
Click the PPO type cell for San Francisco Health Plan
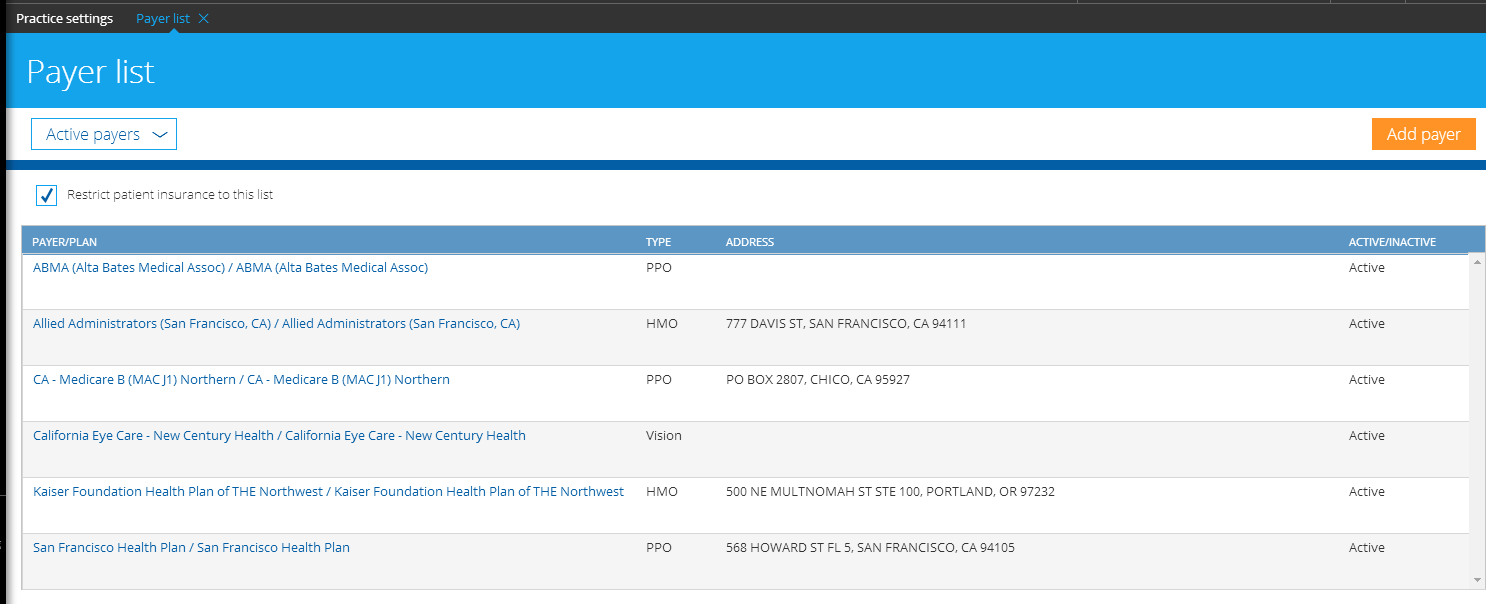click(x=659, y=548)
